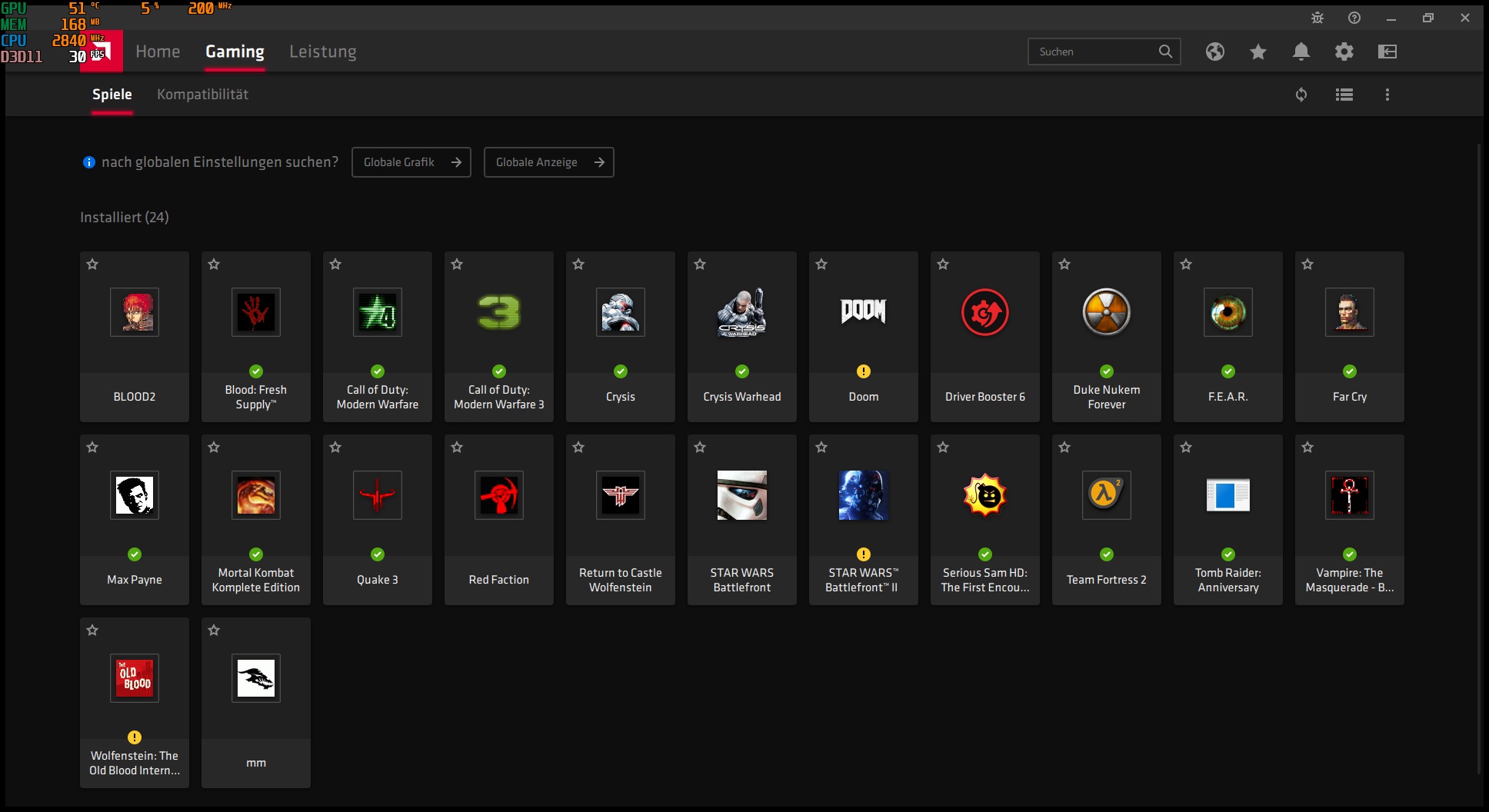
Task: Open Team Fortress 2 lambda icon
Action: [1107, 495]
